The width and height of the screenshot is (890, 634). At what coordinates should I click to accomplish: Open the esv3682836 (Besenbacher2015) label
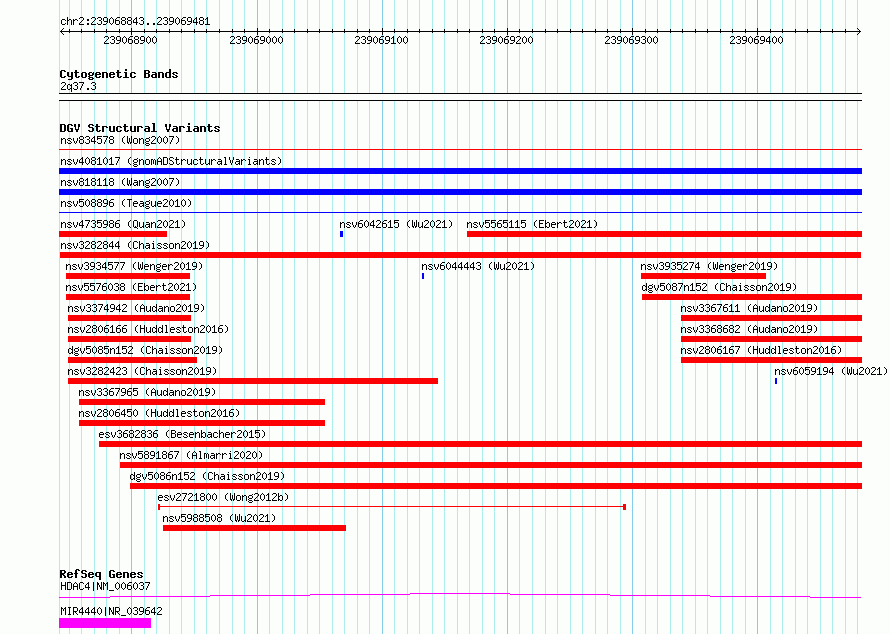tap(182, 434)
